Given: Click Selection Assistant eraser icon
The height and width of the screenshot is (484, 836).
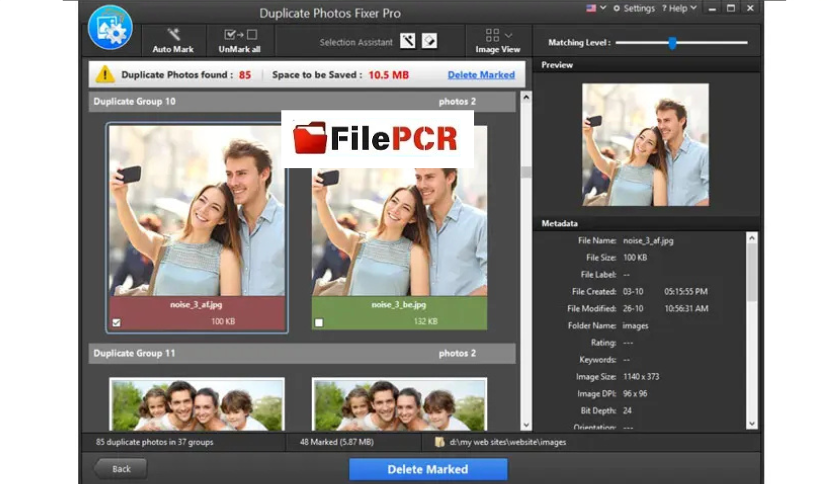Looking at the screenshot, I should click(429, 41).
